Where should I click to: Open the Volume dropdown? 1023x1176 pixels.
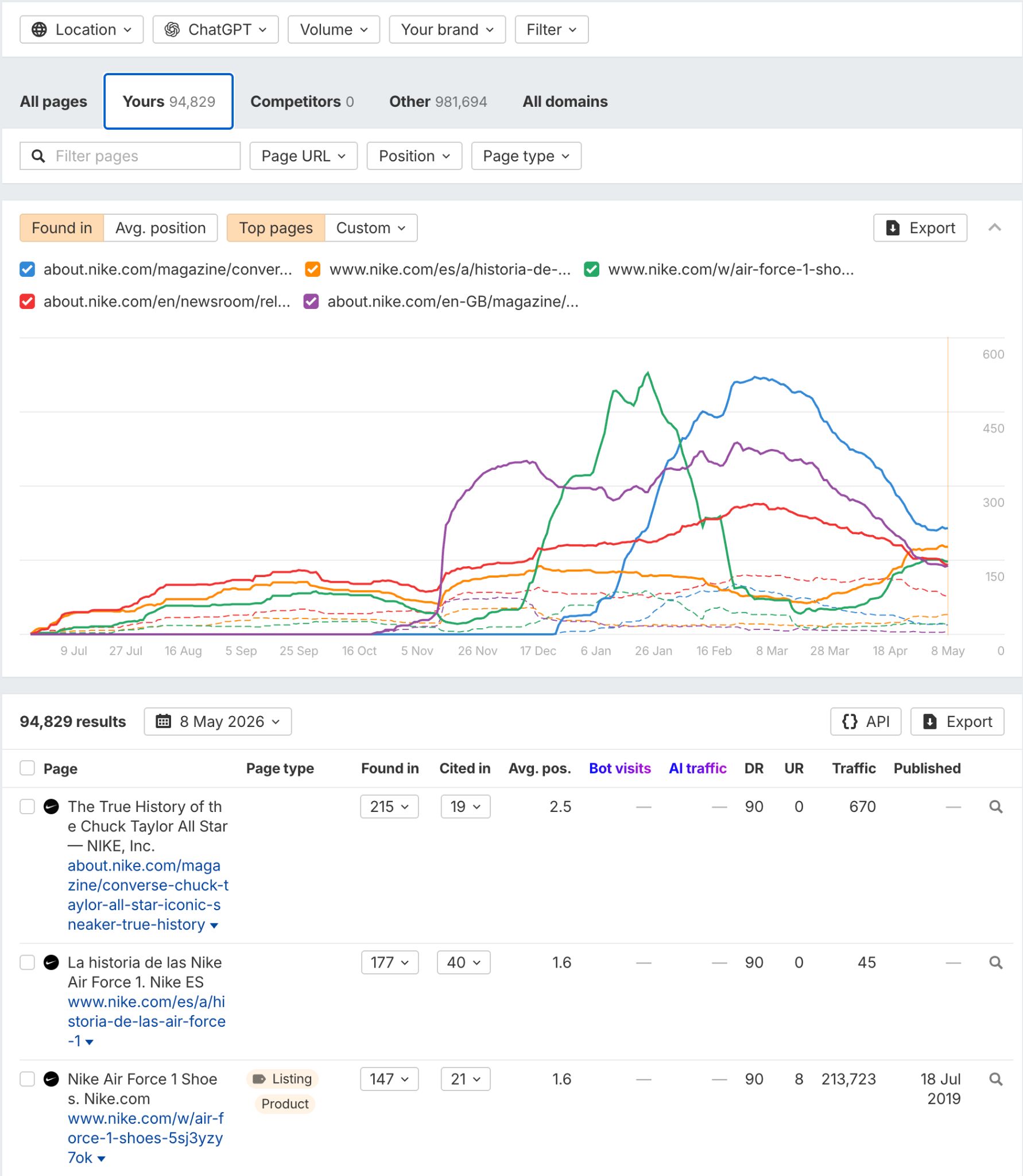(x=334, y=30)
